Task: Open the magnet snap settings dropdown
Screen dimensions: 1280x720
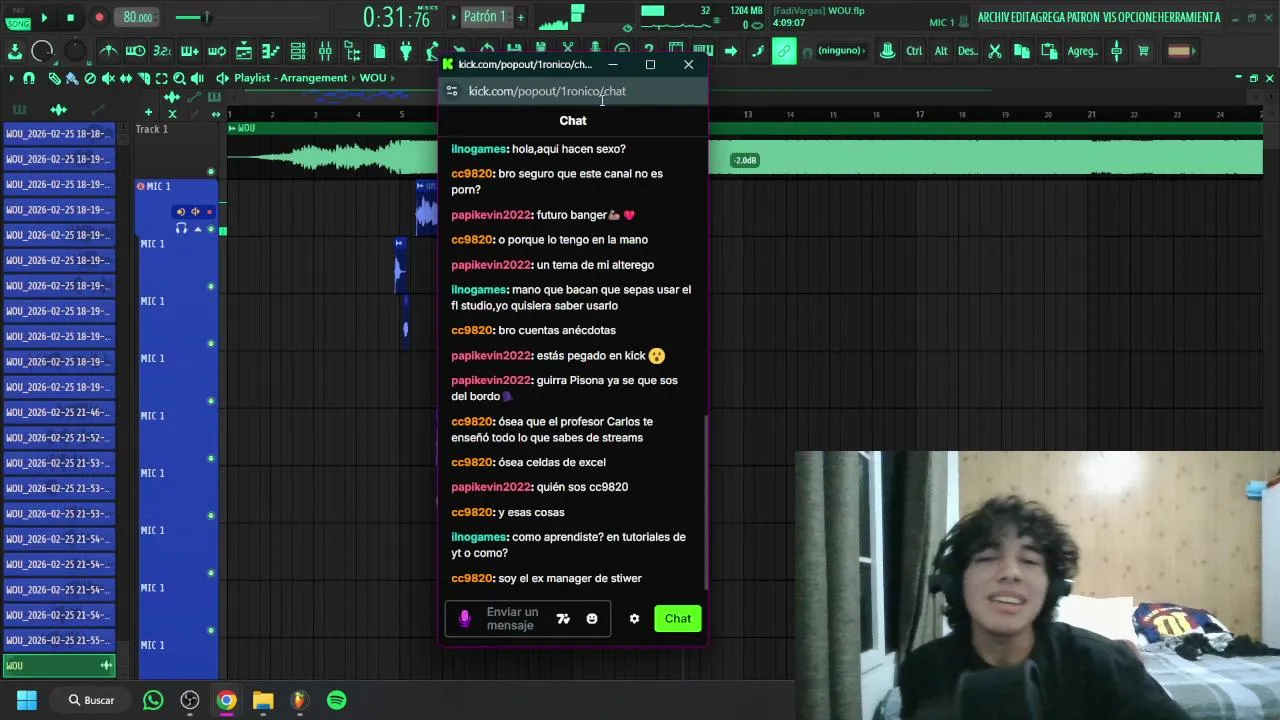Action: pyautogui.click(x=29, y=78)
